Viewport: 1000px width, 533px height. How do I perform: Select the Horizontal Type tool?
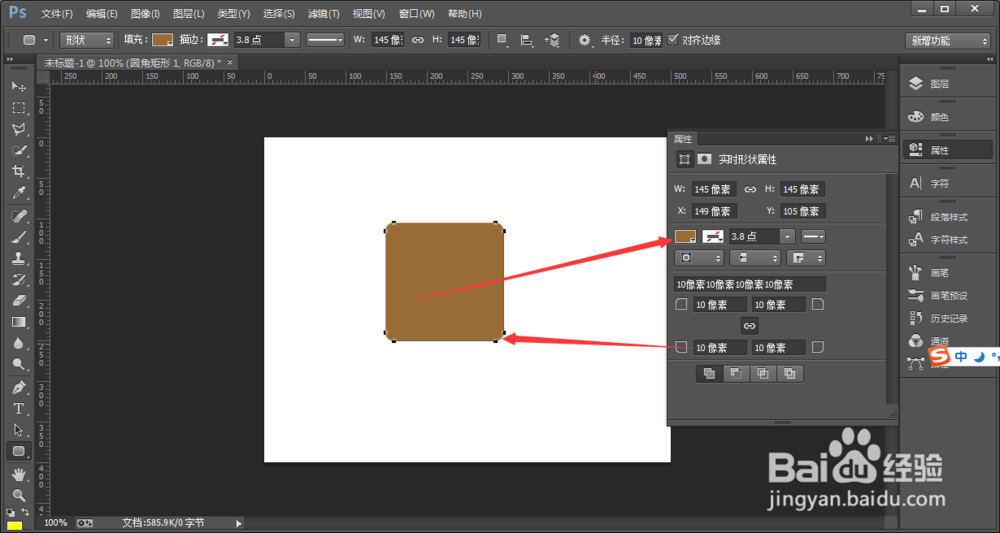(x=18, y=409)
